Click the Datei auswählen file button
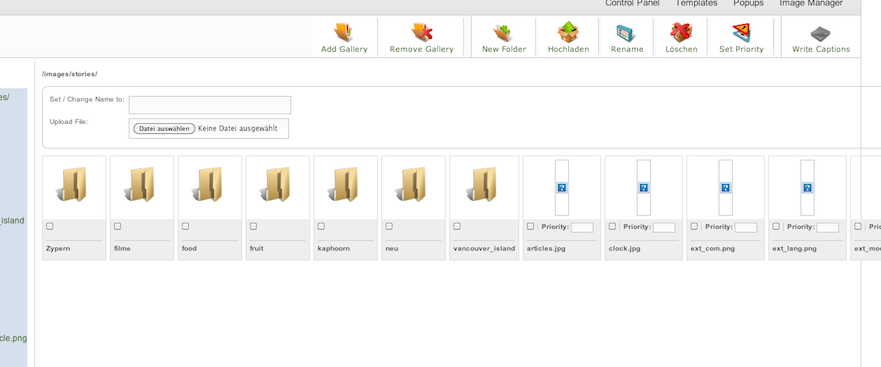This screenshot has width=881, height=367. (x=164, y=129)
